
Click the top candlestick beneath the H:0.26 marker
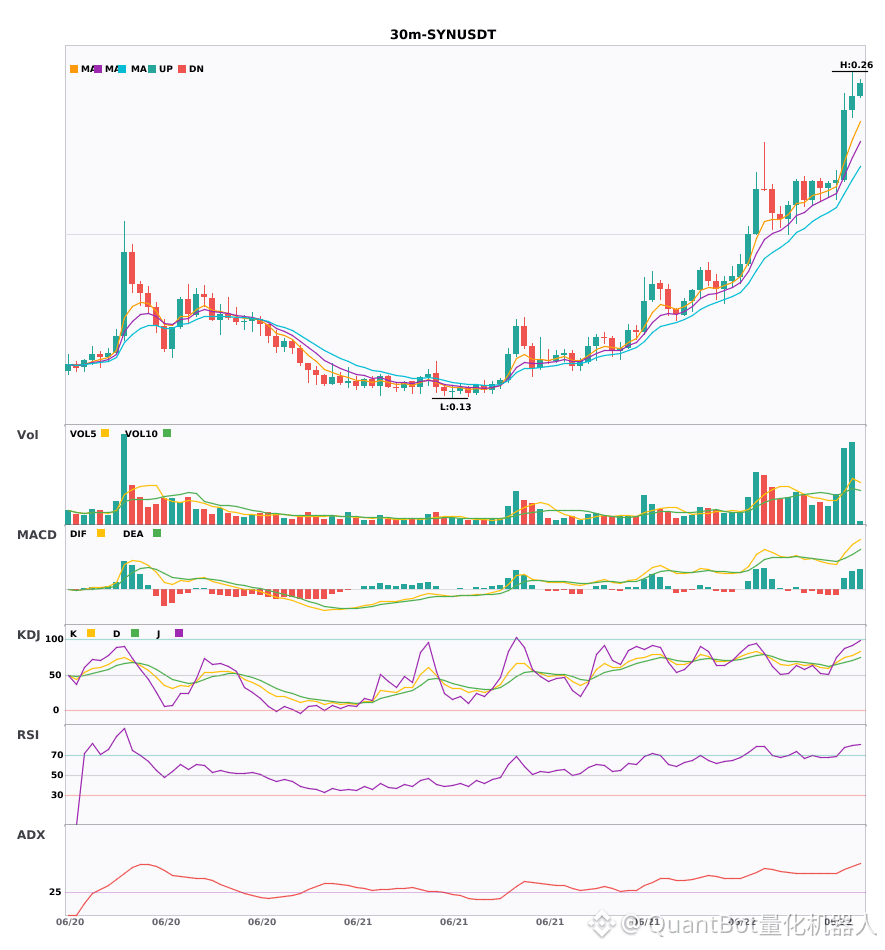pos(852,96)
